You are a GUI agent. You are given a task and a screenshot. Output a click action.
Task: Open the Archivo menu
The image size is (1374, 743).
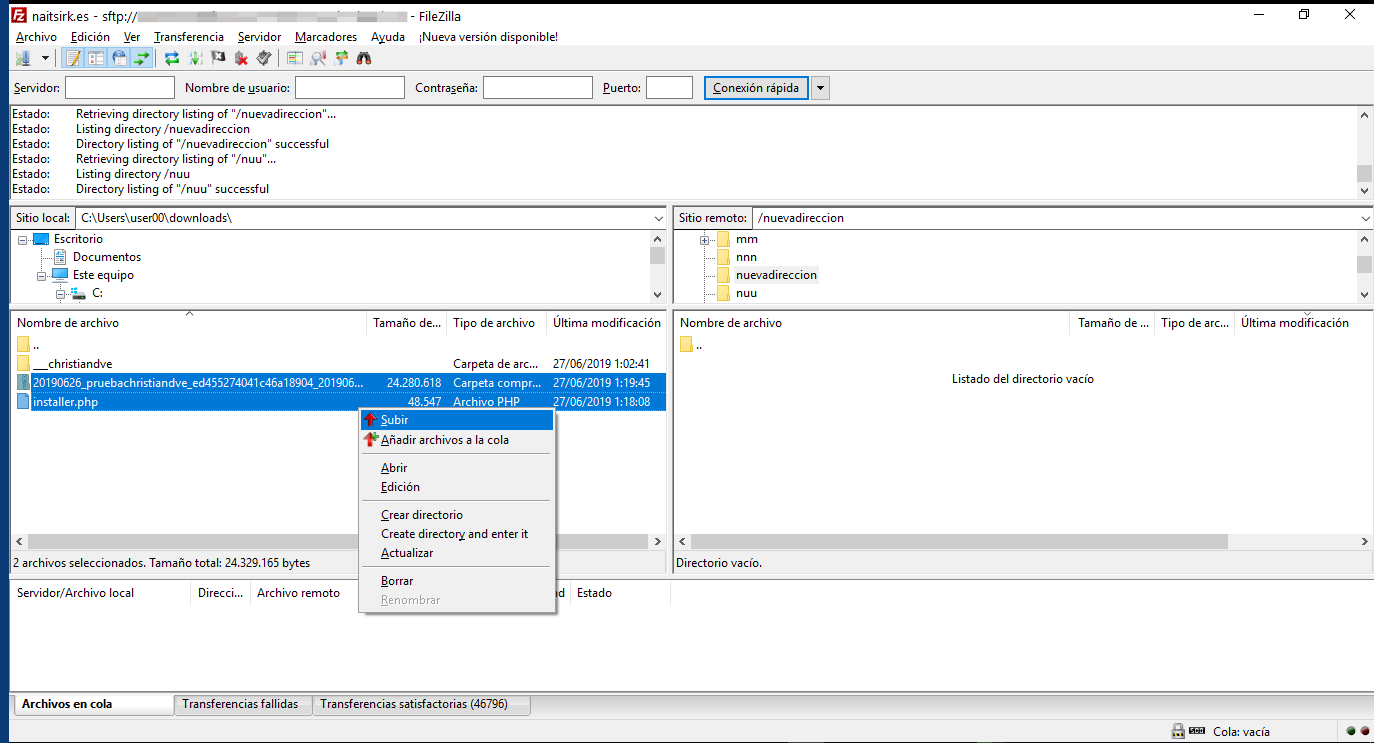click(36, 37)
